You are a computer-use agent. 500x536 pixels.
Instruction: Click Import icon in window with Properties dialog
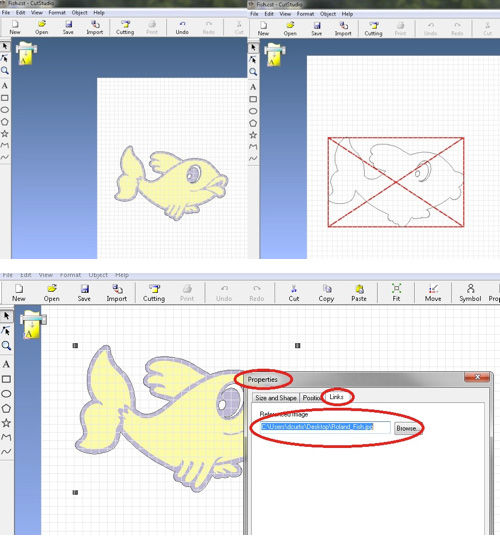point(117,293)
